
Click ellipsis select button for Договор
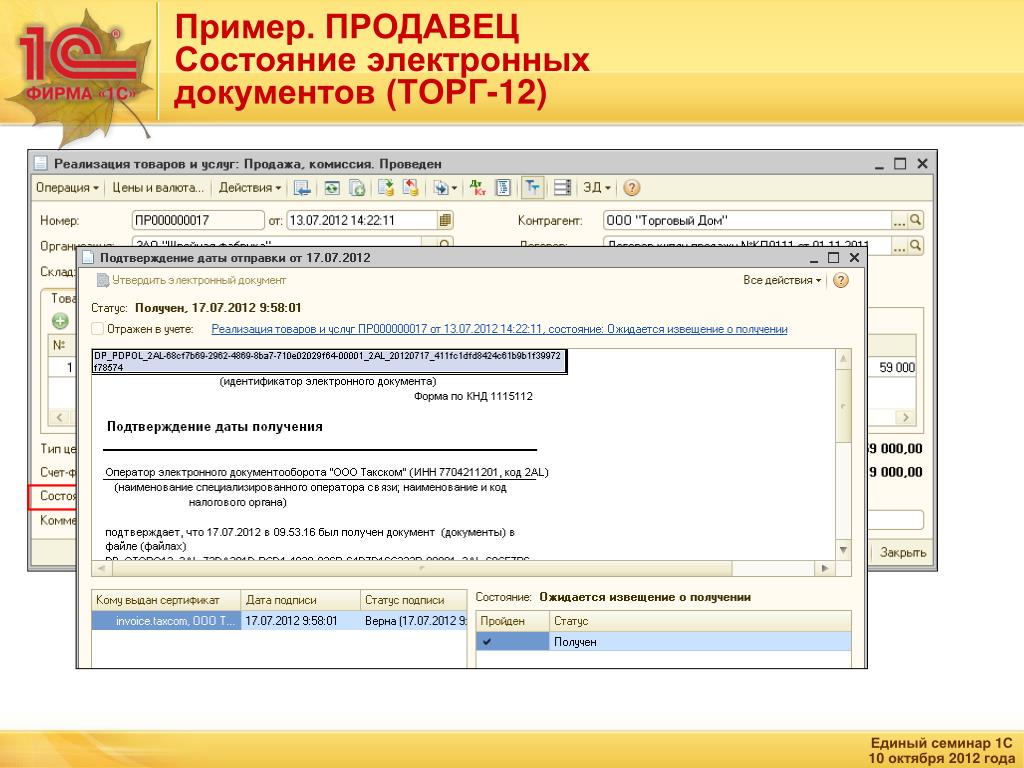tap(899, 246)
